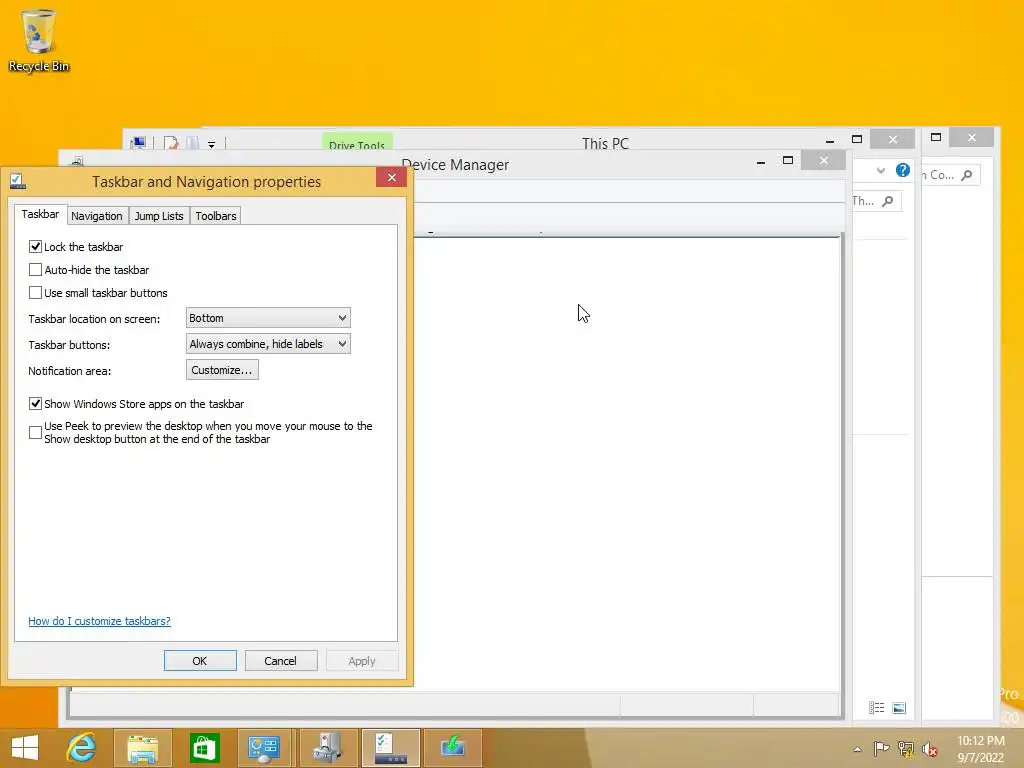Click the Device Manager title bar

(x=455, y=165)
